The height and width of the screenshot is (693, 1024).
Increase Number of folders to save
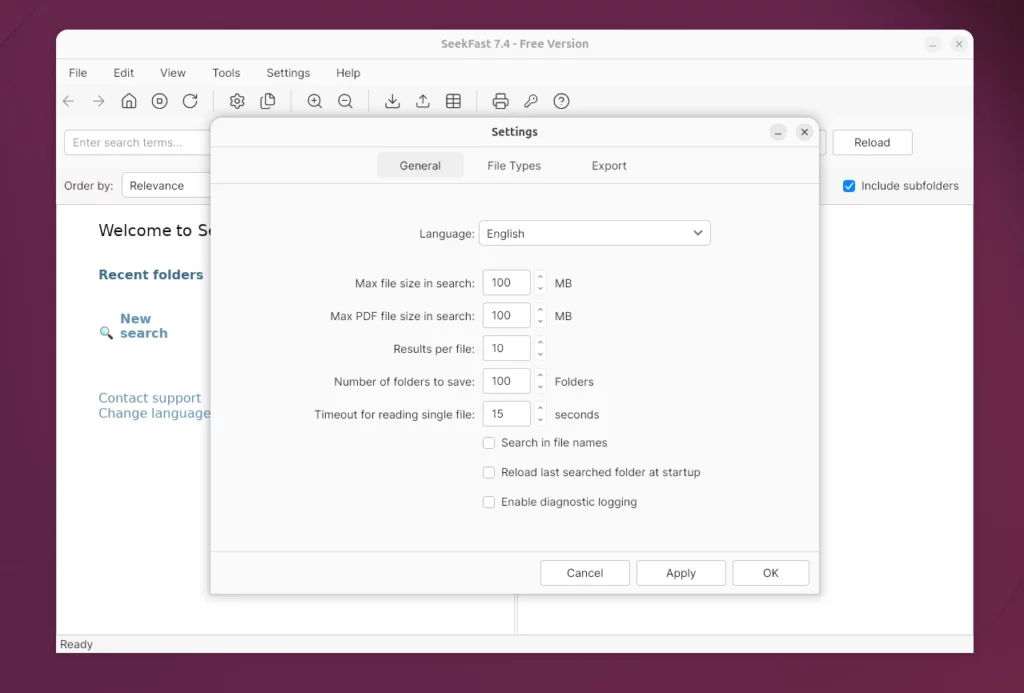(540, 376)
